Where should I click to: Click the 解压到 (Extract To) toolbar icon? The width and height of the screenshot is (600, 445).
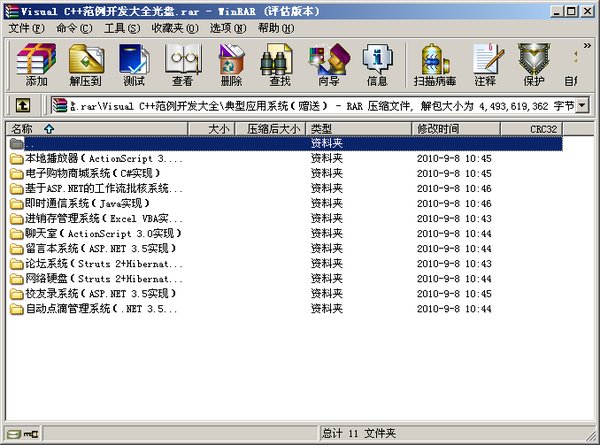86,64
